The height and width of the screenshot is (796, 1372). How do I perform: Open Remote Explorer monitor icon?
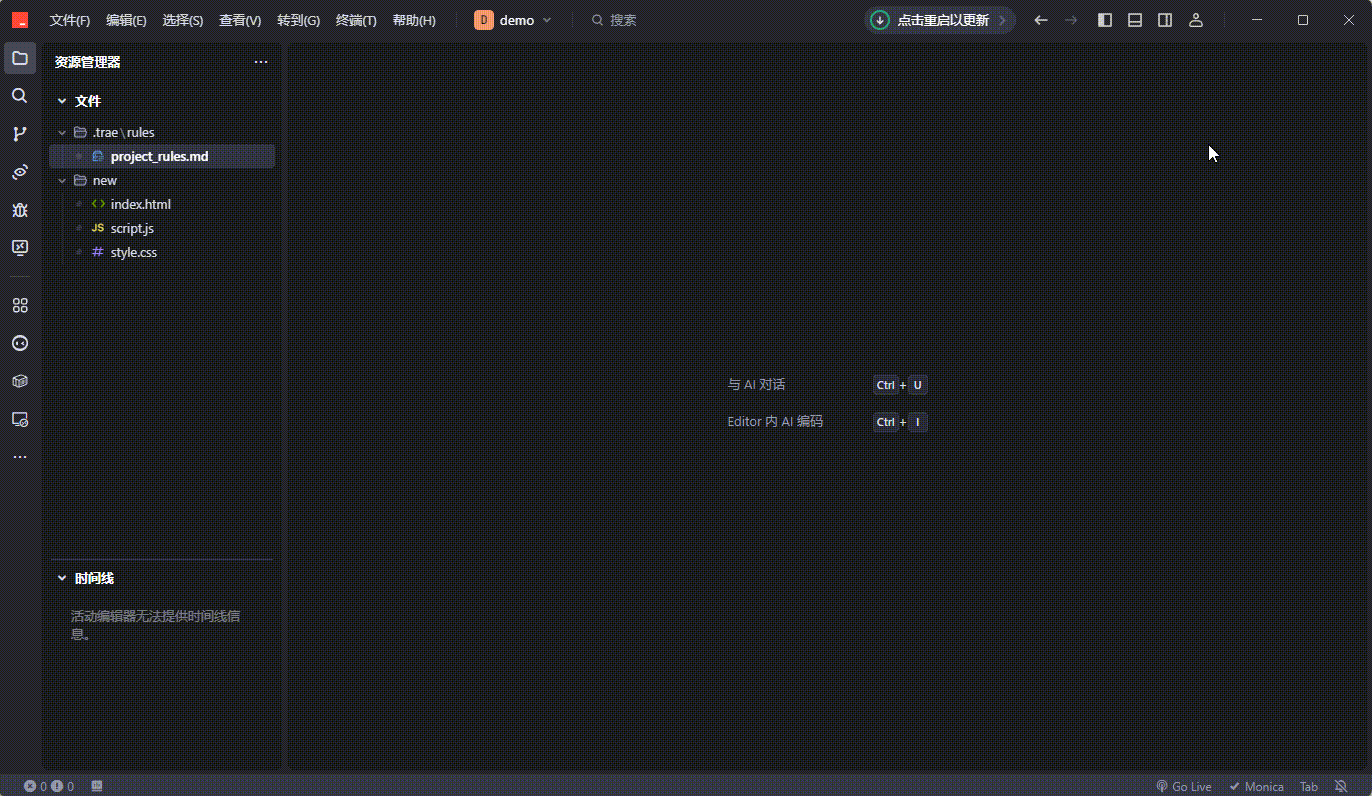pyautogui.click(x=20, y=247)
